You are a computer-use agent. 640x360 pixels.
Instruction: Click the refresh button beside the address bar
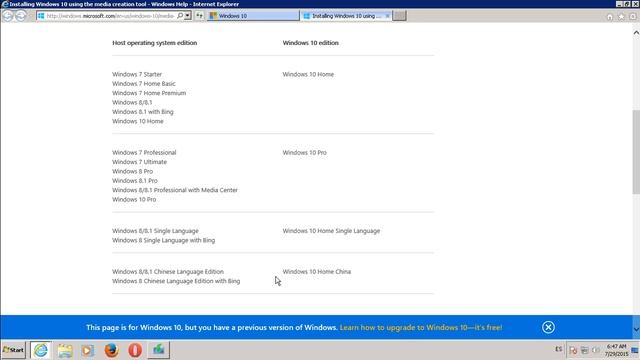(199, 16)
